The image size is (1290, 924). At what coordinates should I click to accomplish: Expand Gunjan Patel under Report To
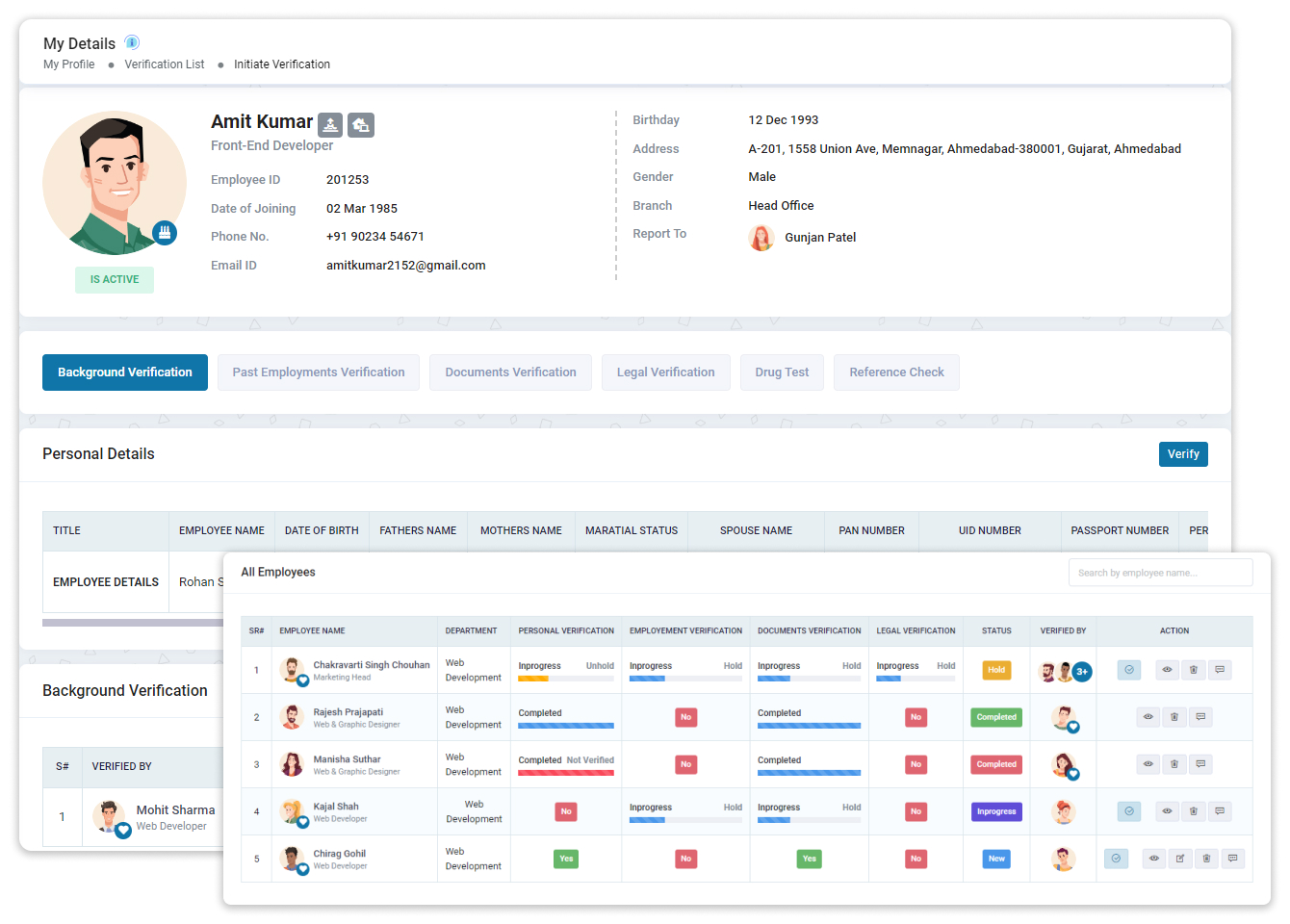click(803, 238)
